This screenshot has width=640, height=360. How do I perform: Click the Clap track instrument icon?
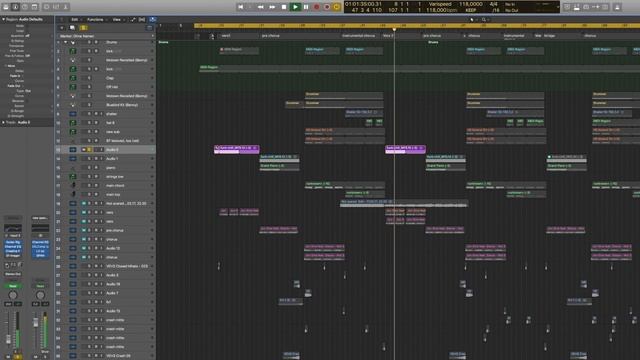tap(73, 78)
